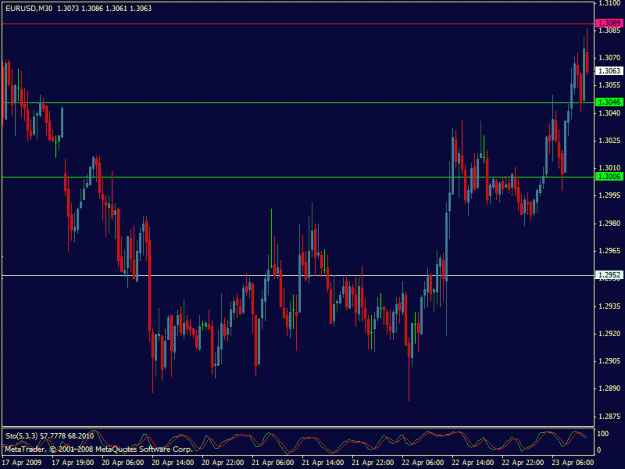The width and height of the screenshot is (625, 469).
Task: Select the green horizontal line at 1.3046
Action: [298, 103]
